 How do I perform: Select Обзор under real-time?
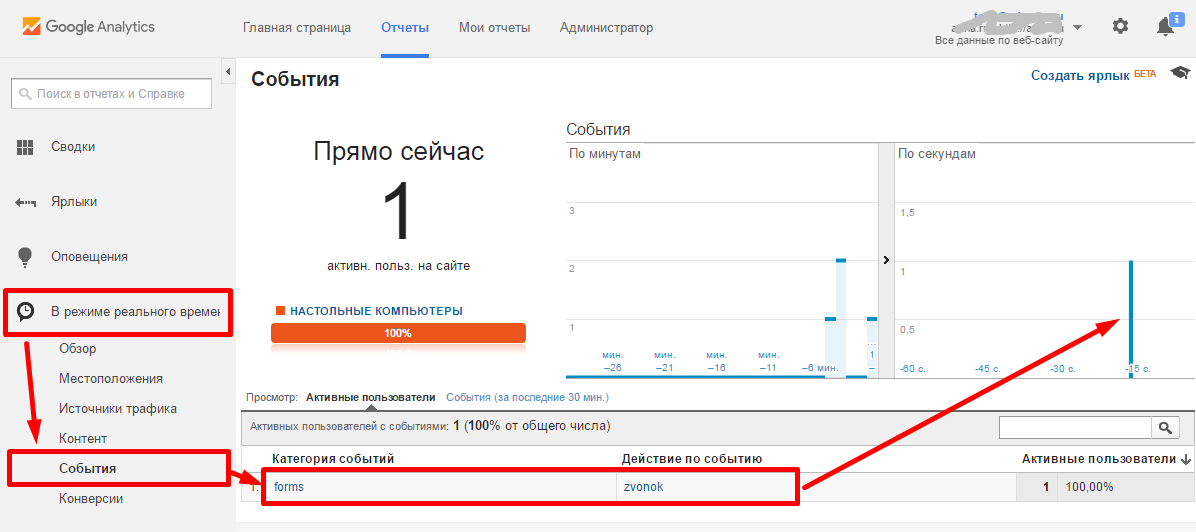point(78,349)
